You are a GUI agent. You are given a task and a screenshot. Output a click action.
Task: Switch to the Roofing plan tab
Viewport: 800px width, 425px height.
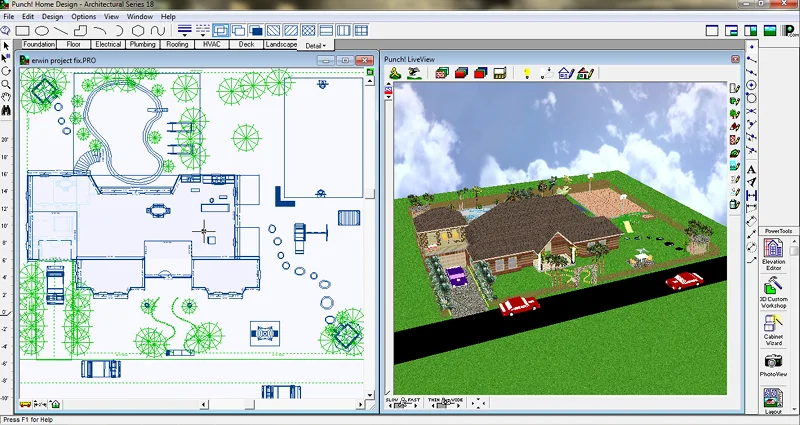tap(177, 44)
